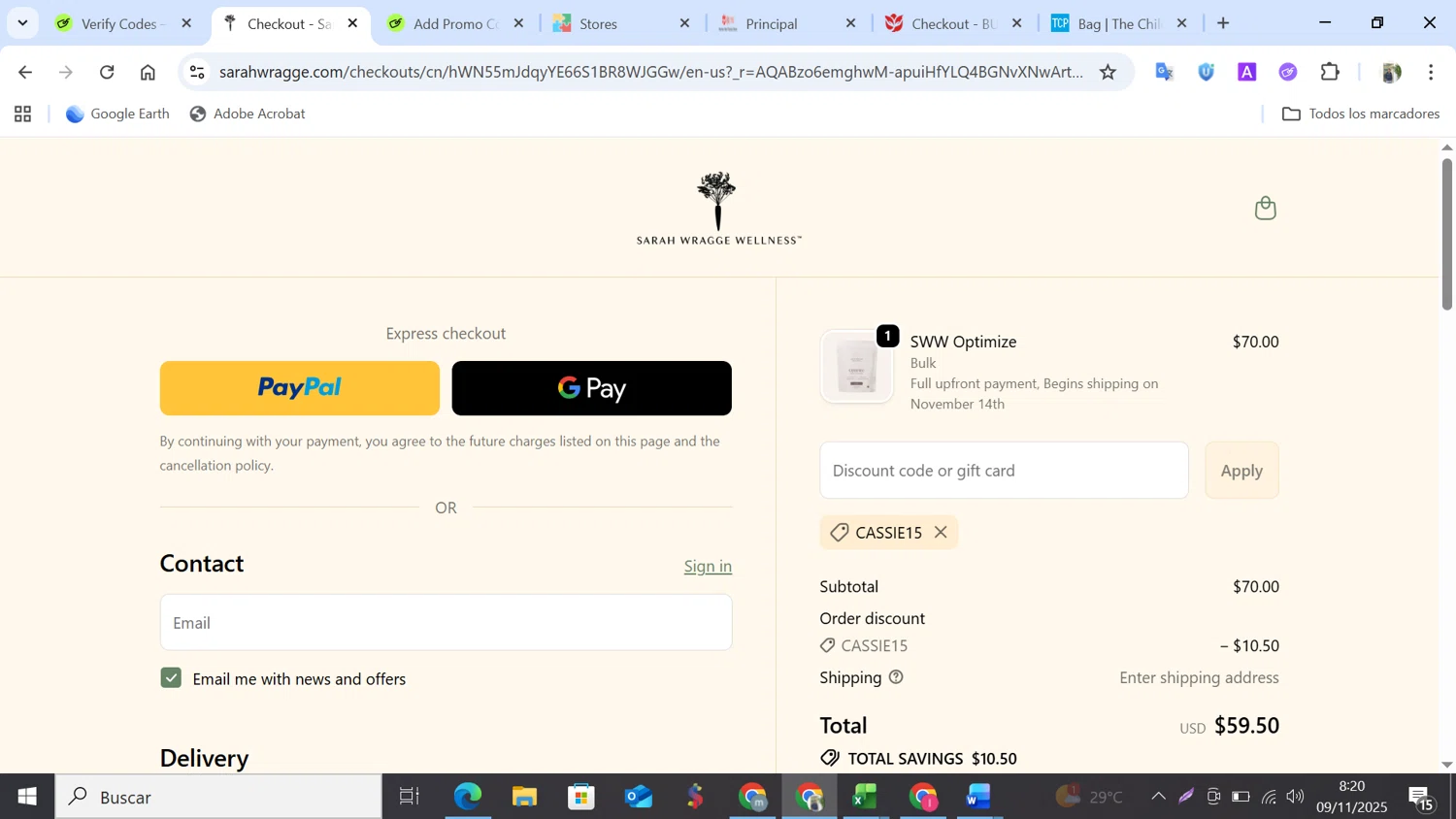Pay with Google Pay express checkout
Viewport: 1456px width, 819px height.
(x=591, y=388)
